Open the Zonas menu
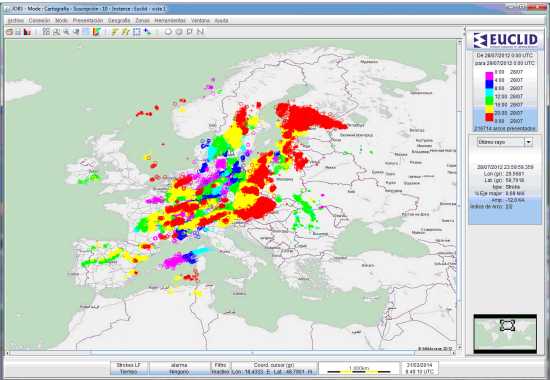Image resolution: width=550 pixels, height=380 pixels. [142, 21]
